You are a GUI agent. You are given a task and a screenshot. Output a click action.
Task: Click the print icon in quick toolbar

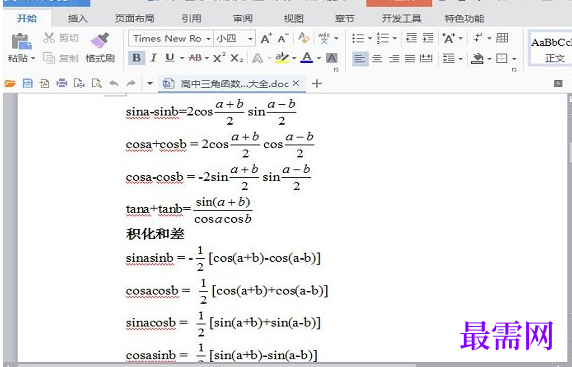pos(62,84)
